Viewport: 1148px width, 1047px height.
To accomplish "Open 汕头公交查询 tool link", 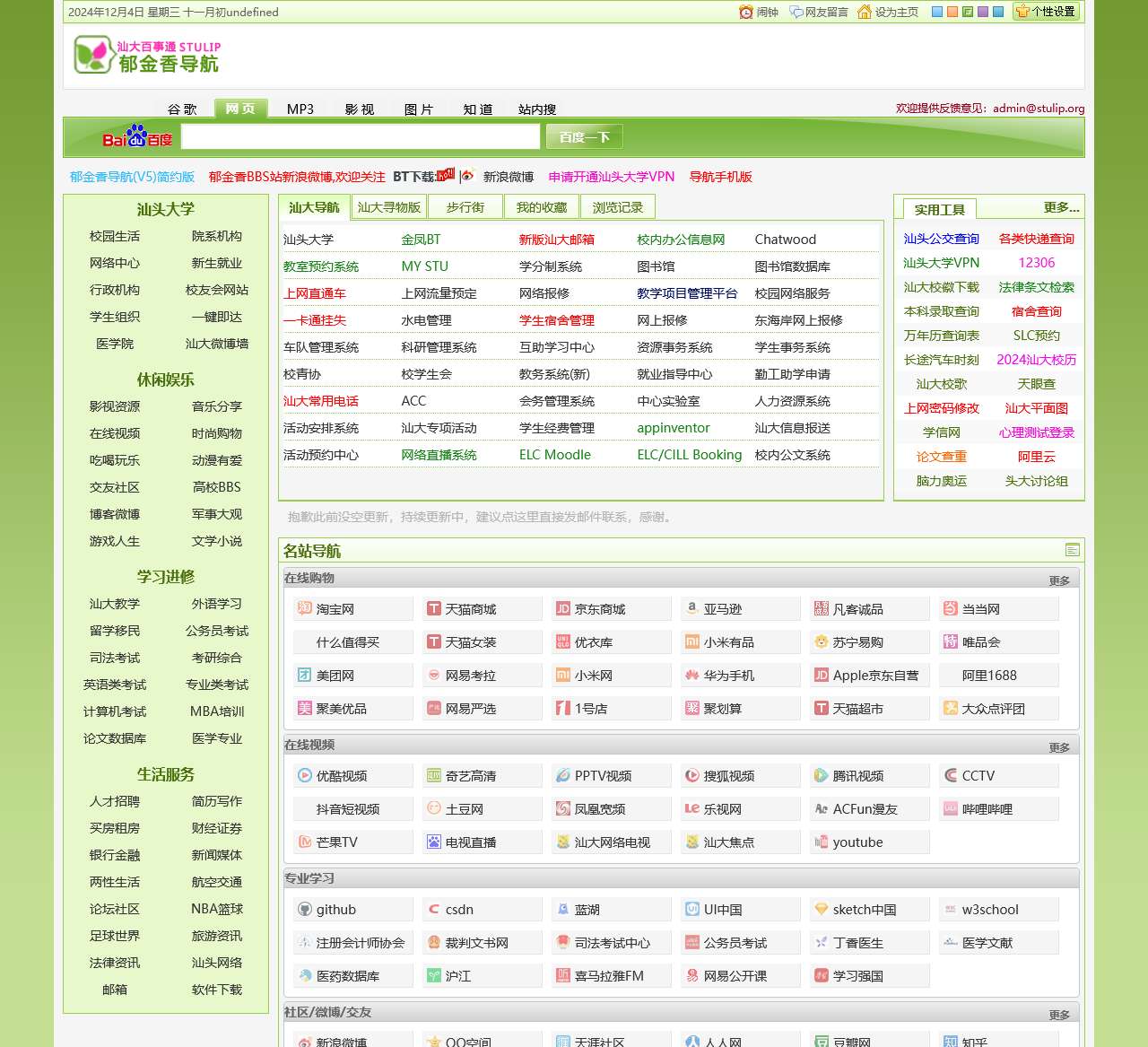I will [942, 239].
